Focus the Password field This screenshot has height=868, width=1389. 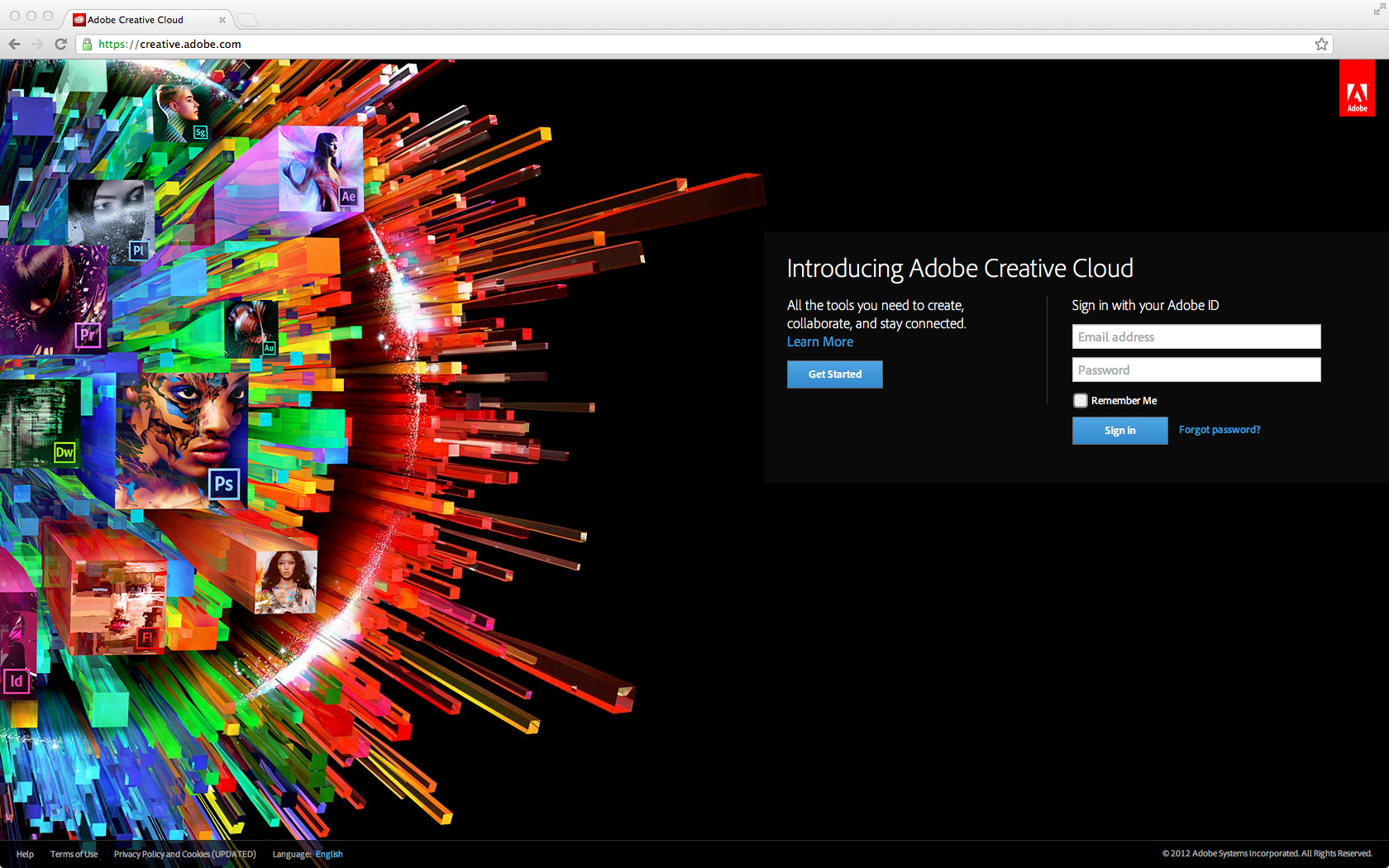[1196, 370]
